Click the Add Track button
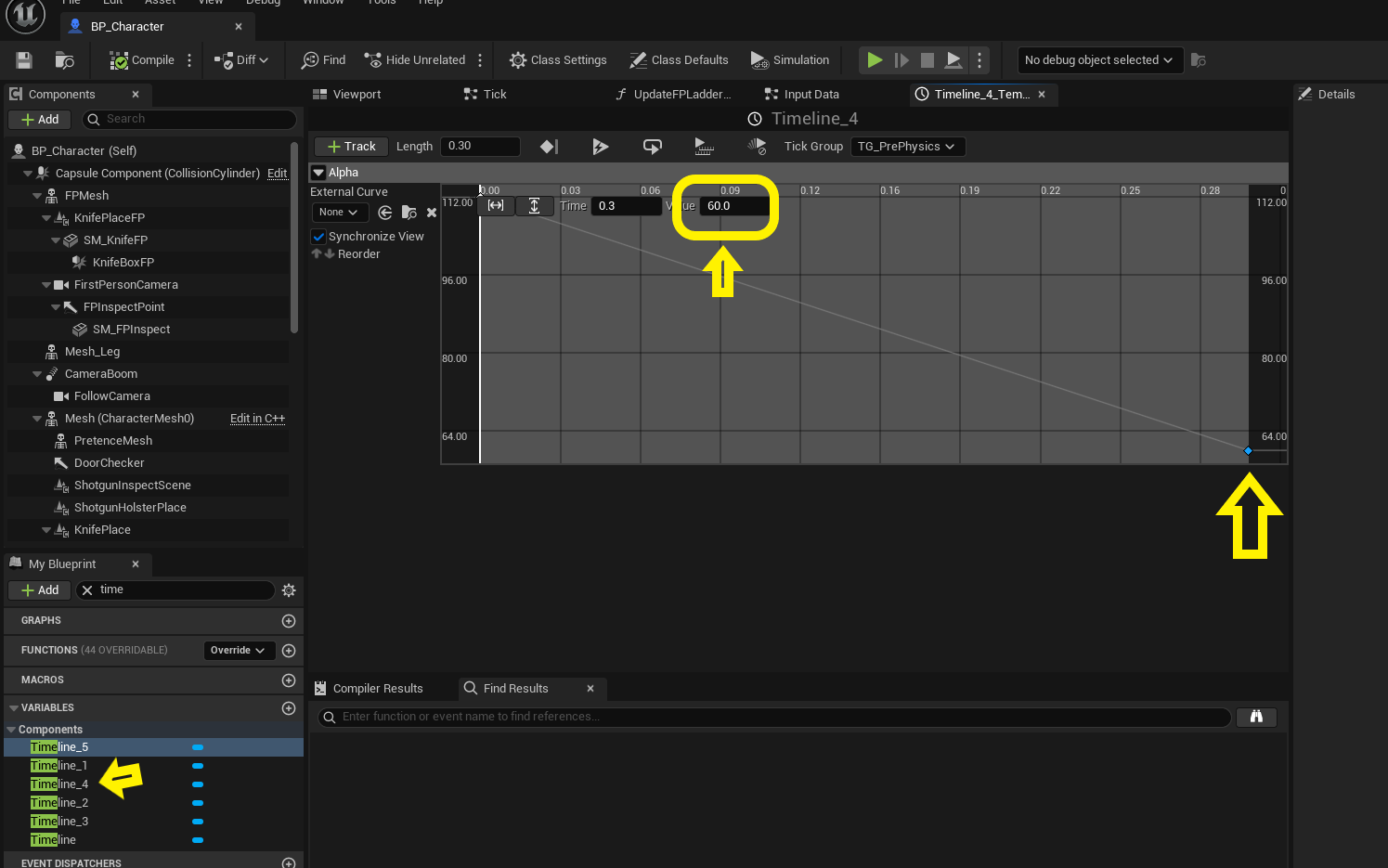The image size is (1388, 868). click(351, 147)
